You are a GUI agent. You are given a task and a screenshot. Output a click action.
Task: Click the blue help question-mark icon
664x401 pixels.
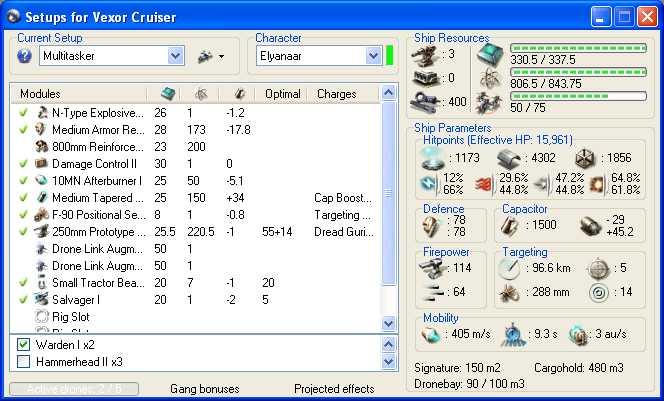pyautogui.click(x=25, y=56)
